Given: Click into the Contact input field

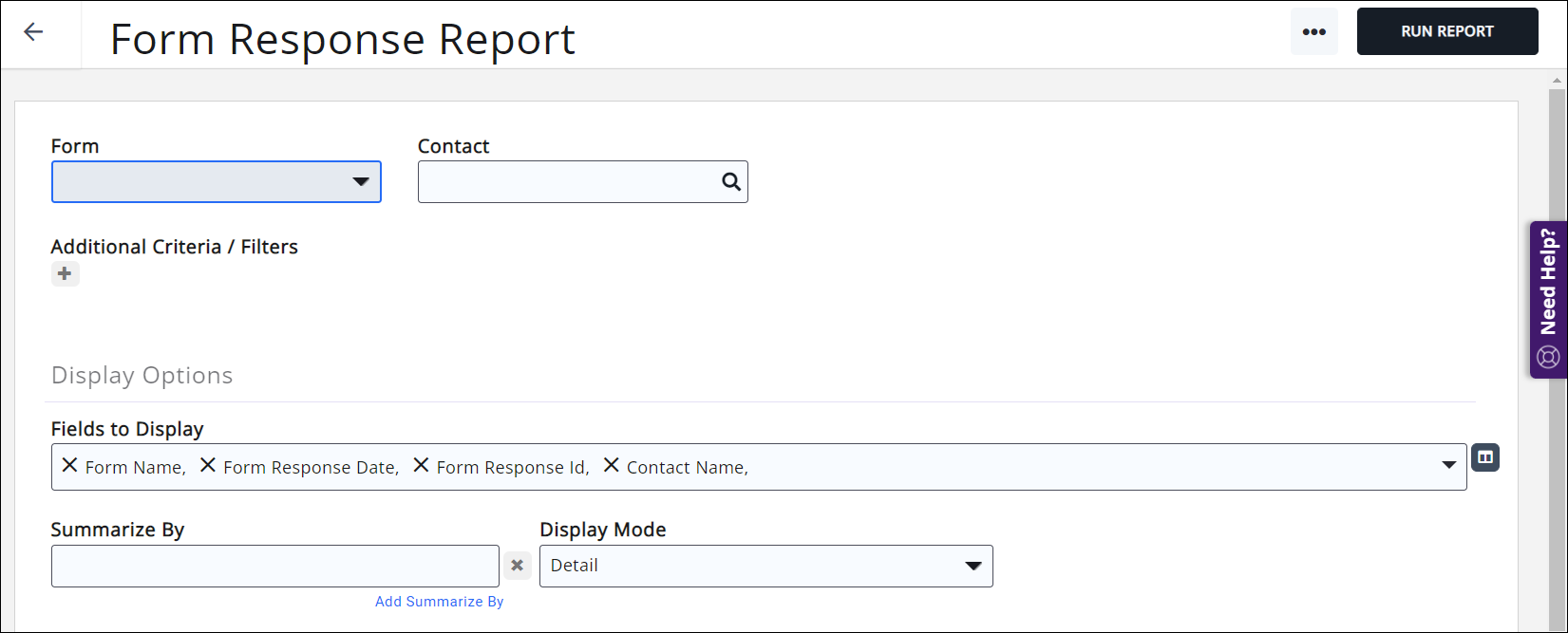Looking at the screenshot, I should click(x=568, y=182).
